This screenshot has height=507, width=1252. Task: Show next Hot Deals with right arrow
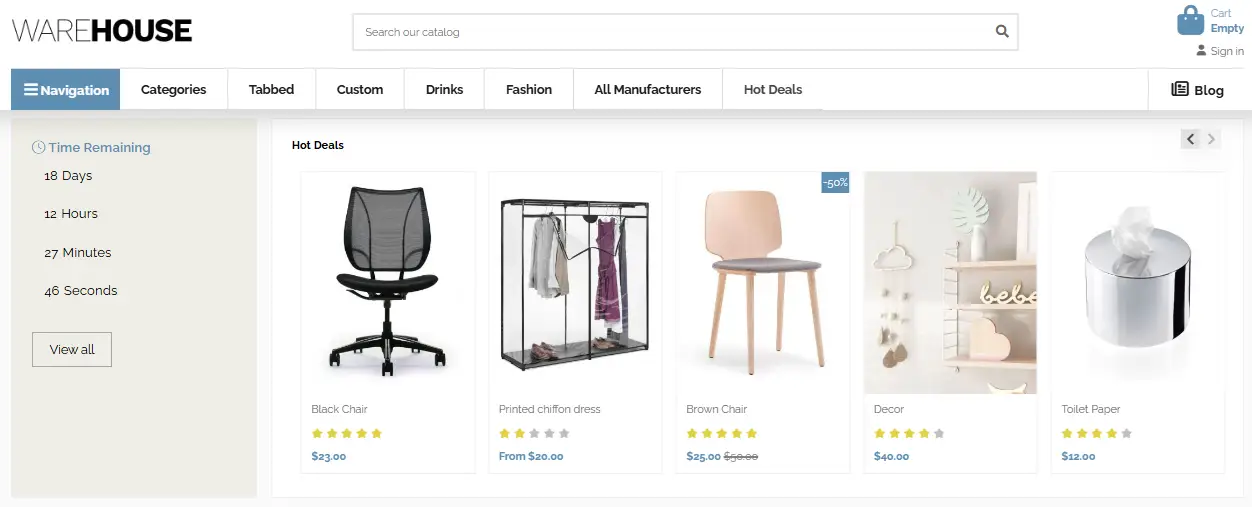pyautogui.click(x=1212, y=139)
